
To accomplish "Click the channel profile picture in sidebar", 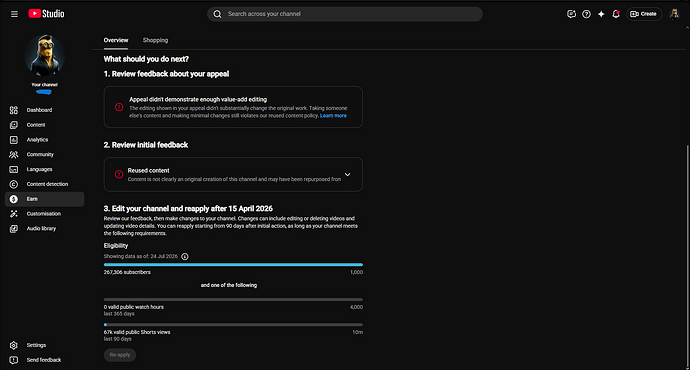I will 44,56.
